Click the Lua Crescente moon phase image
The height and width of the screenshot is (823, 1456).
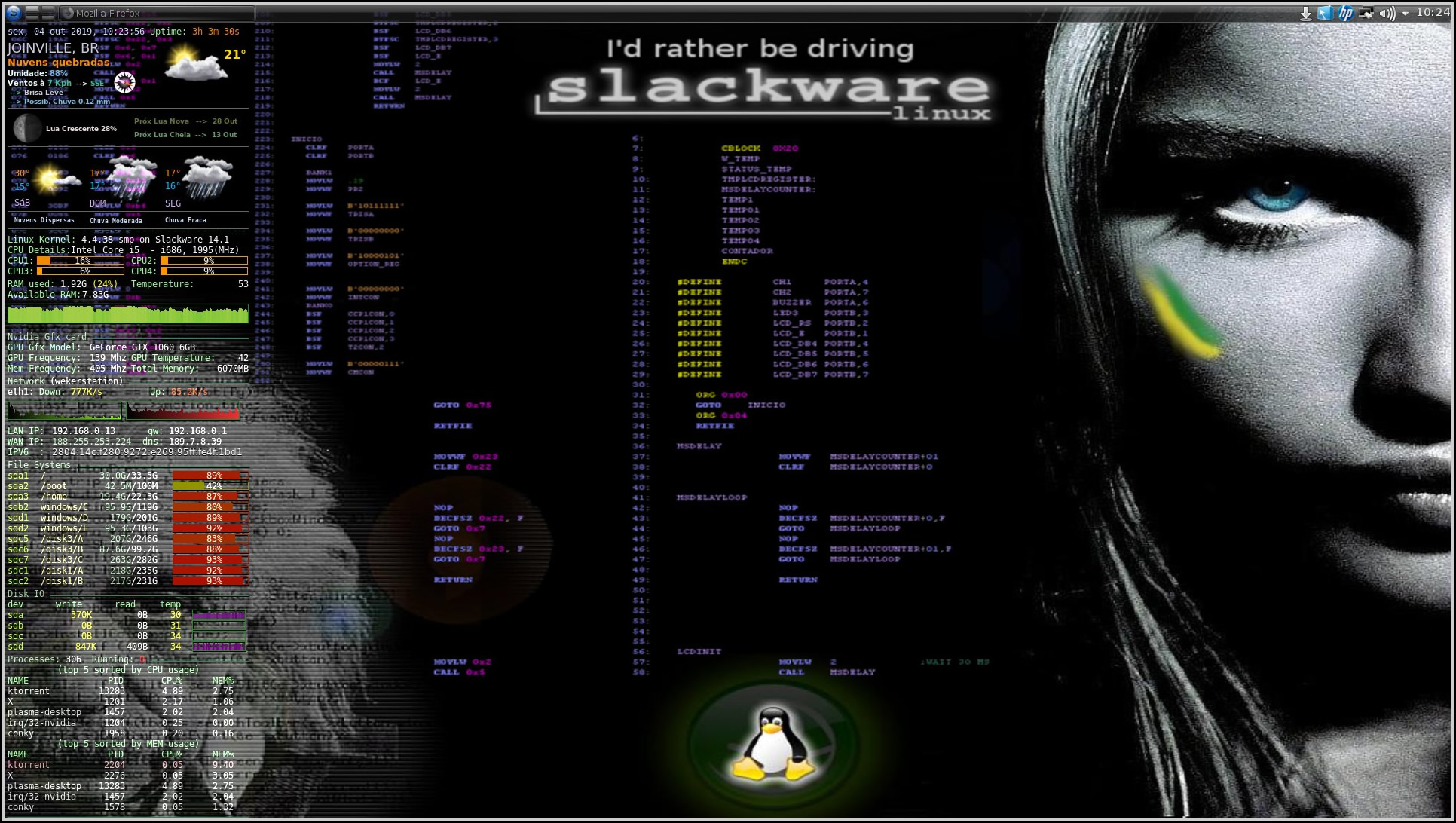click(x=27, y=128)
